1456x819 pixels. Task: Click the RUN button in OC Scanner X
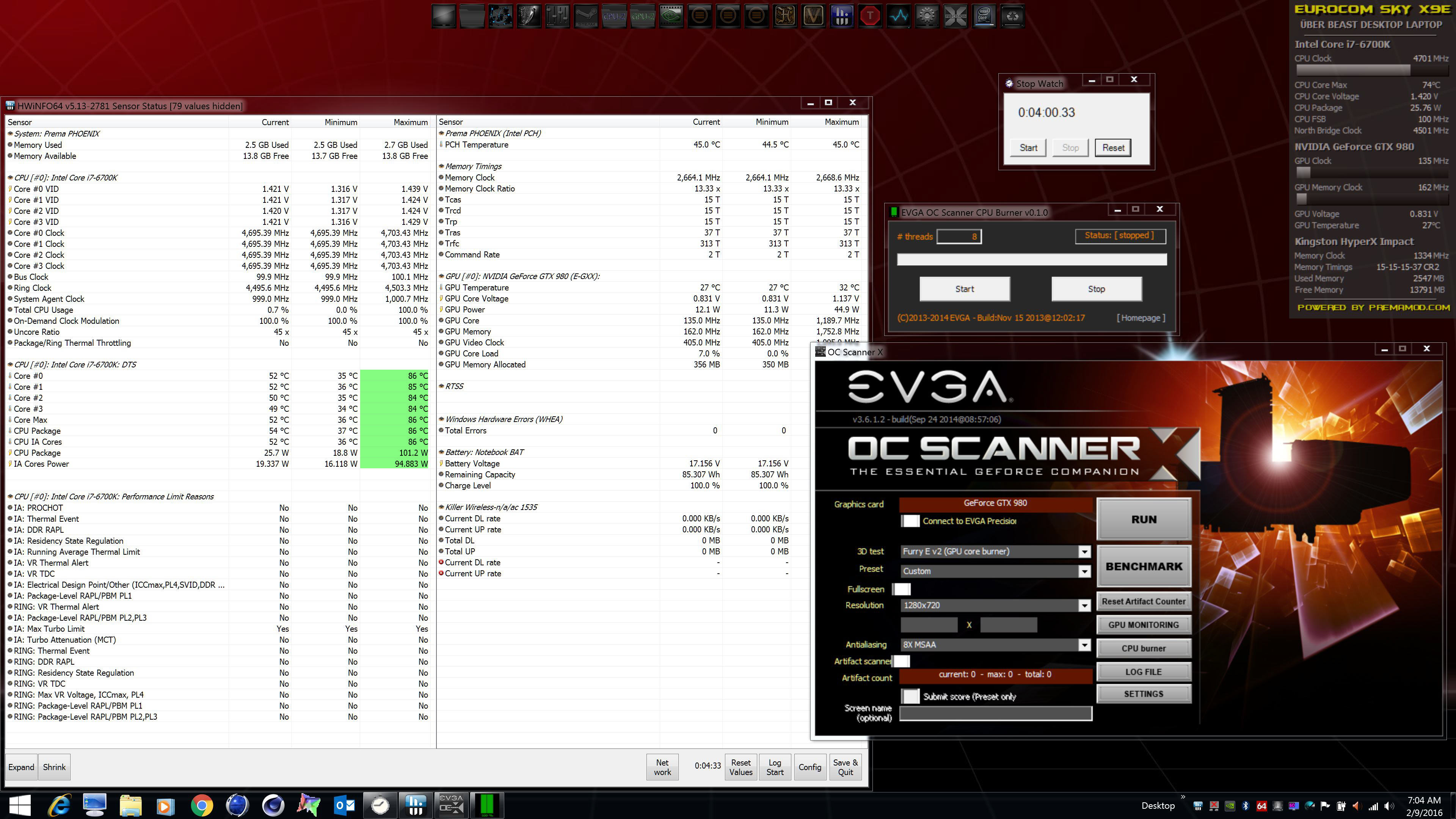tap(1144, 519)
